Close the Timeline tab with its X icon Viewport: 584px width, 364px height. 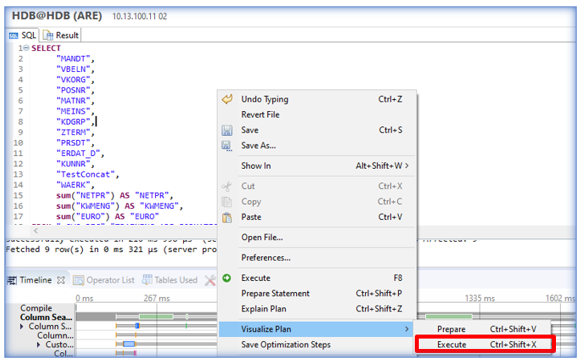point(61,280)
